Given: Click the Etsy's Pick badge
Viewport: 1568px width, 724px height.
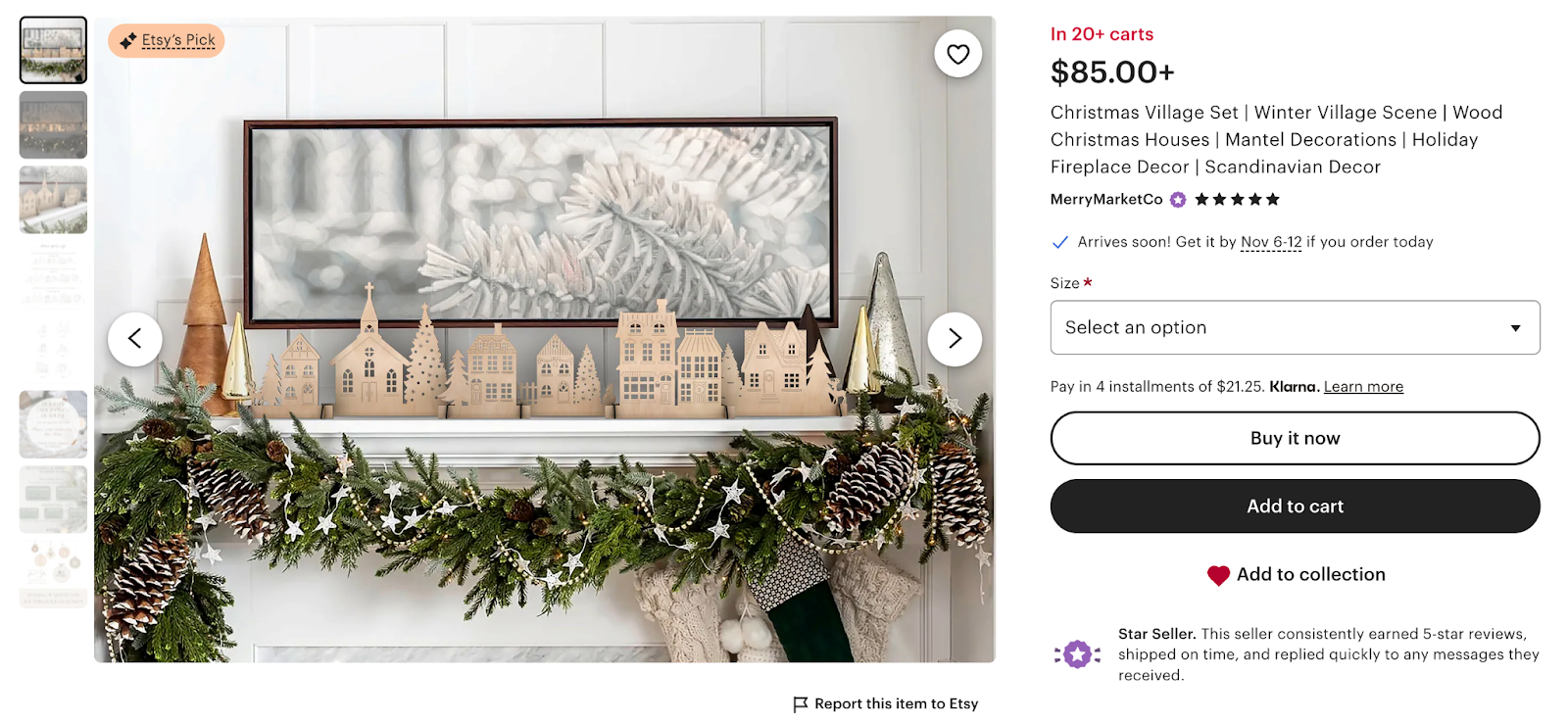Looking at the screenshot, I should pos(167,40).
